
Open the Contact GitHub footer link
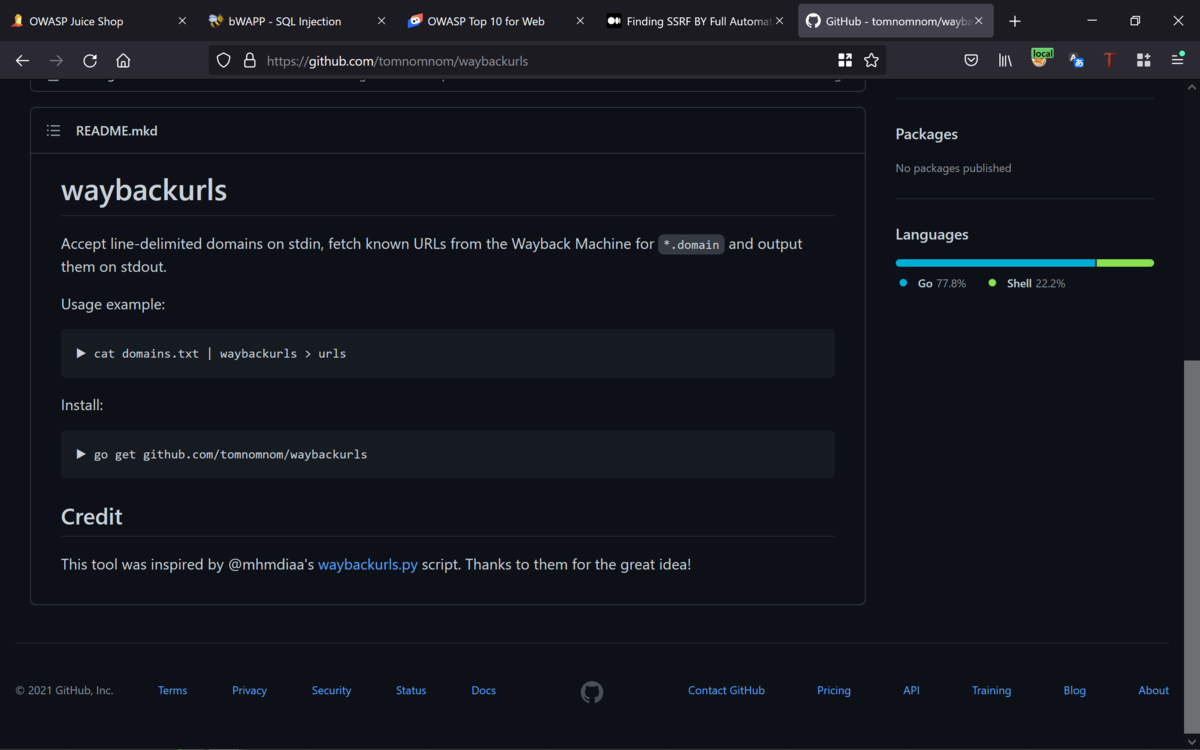(x=726, y=691)
